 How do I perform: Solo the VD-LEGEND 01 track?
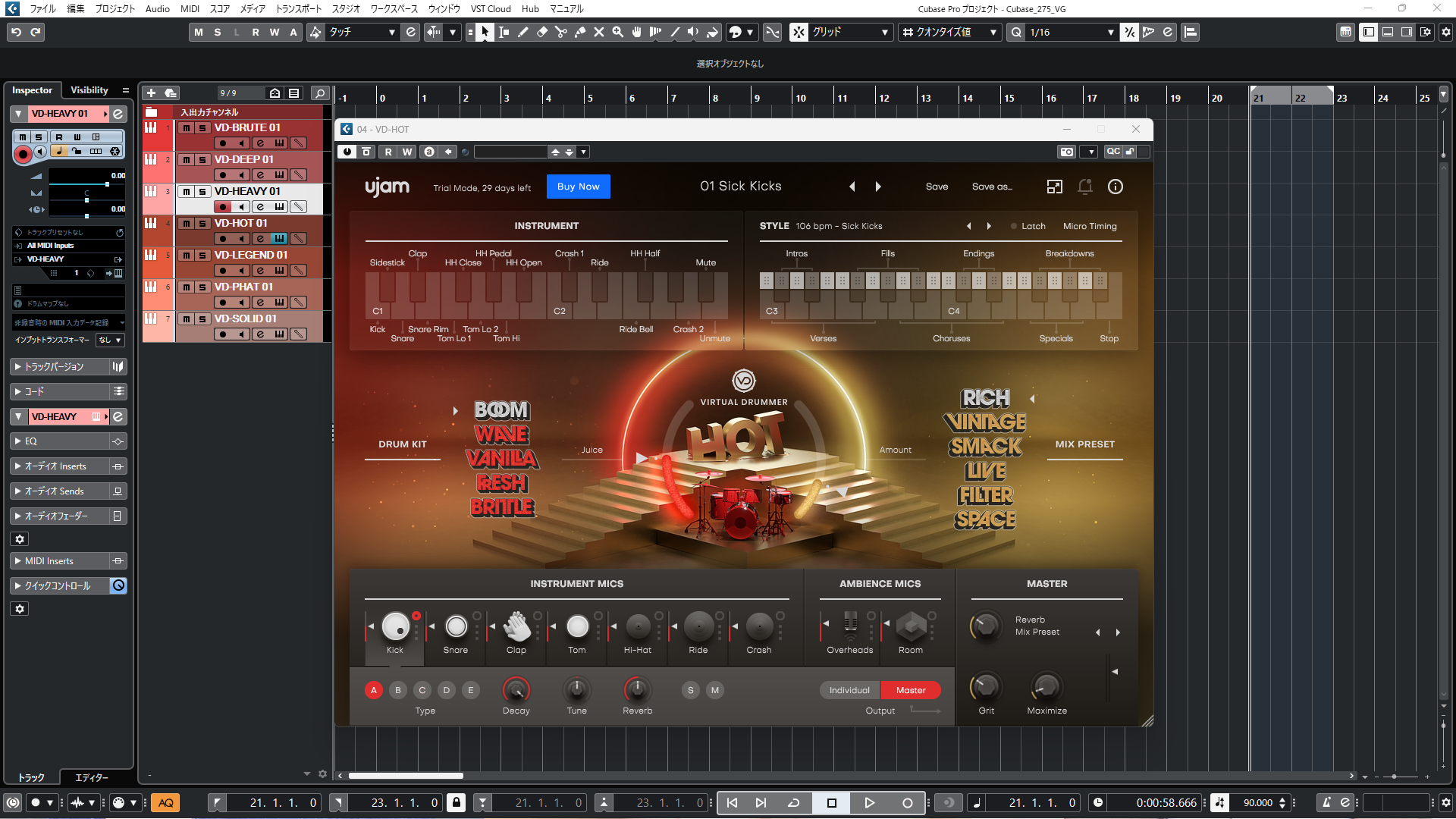click(x=202, y=256)
